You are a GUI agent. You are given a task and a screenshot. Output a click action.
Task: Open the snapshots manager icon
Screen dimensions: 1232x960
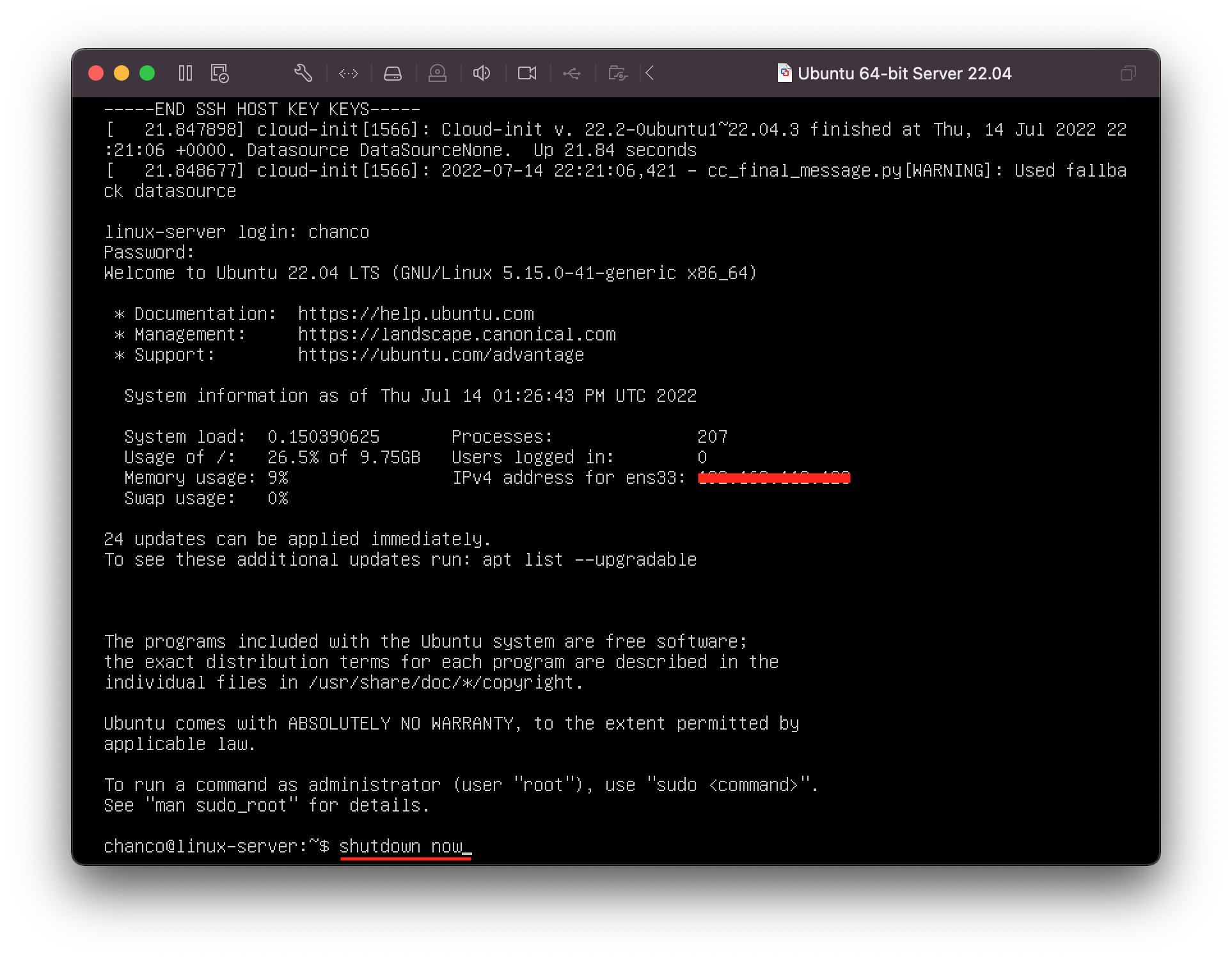(219, 74)
